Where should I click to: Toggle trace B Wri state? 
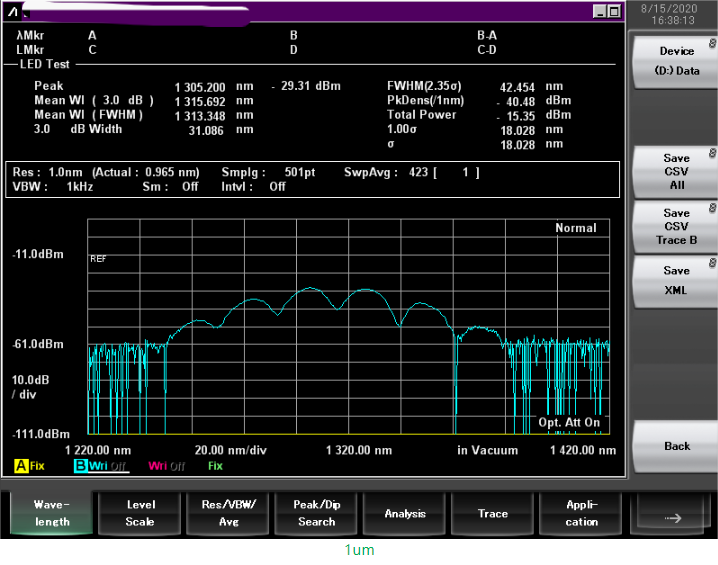[x=104, y=466]
